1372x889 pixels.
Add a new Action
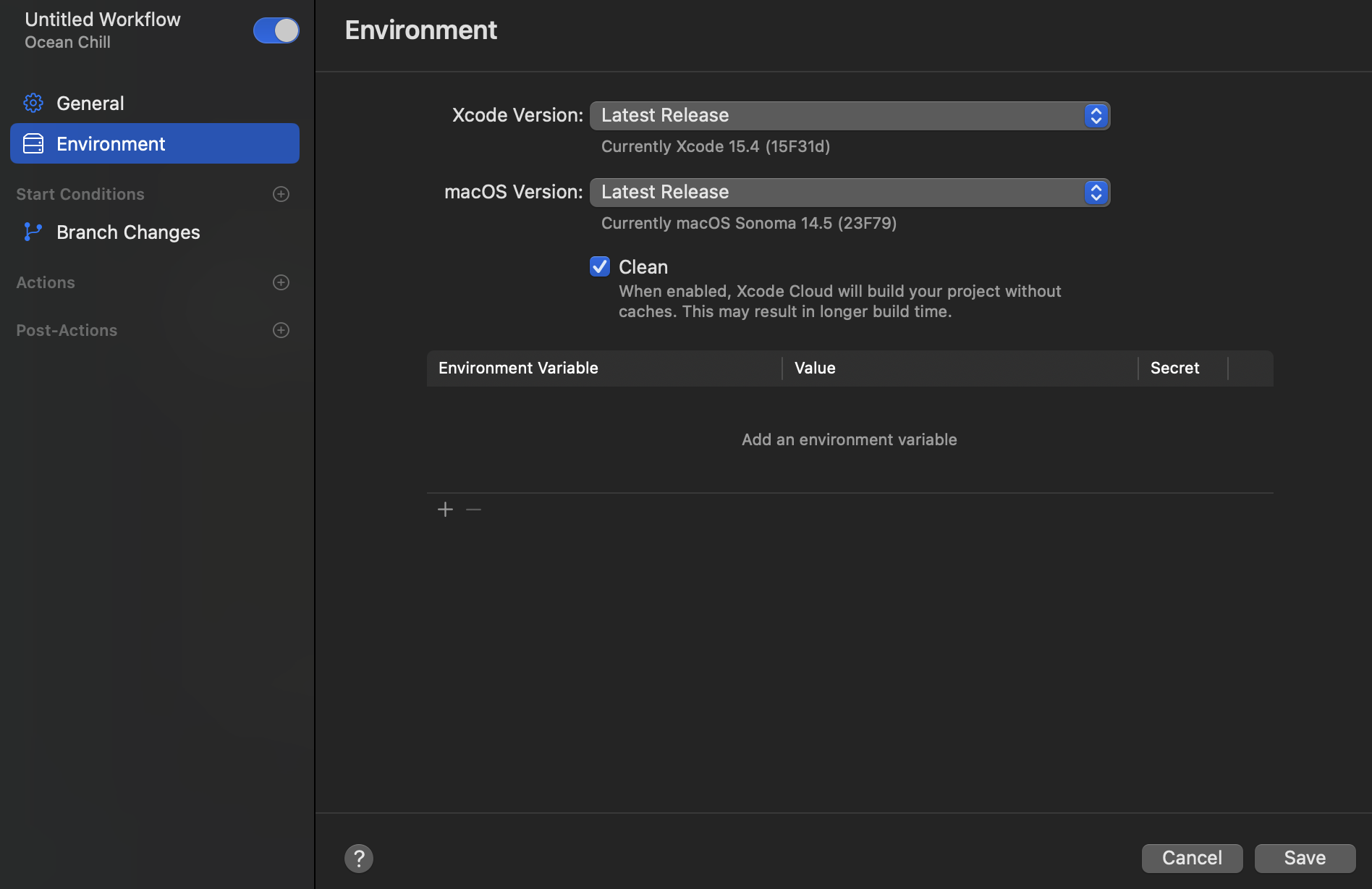point(281,282)
